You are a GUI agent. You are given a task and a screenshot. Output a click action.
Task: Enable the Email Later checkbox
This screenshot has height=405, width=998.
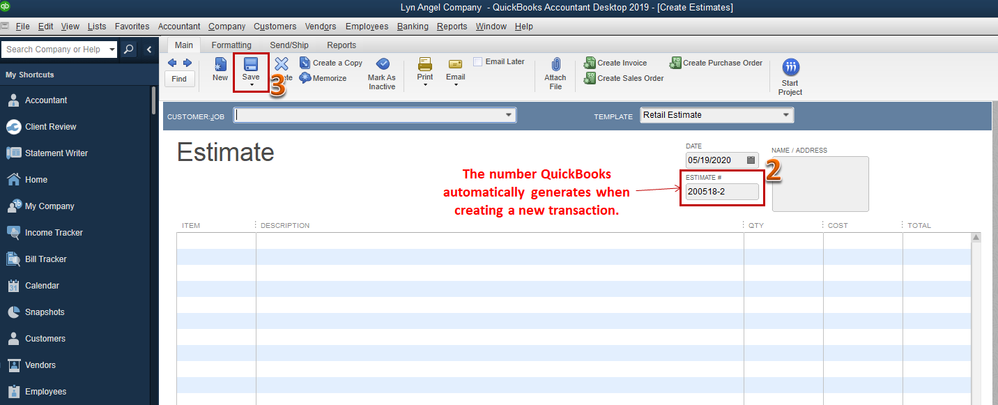(x=477, y=62)
